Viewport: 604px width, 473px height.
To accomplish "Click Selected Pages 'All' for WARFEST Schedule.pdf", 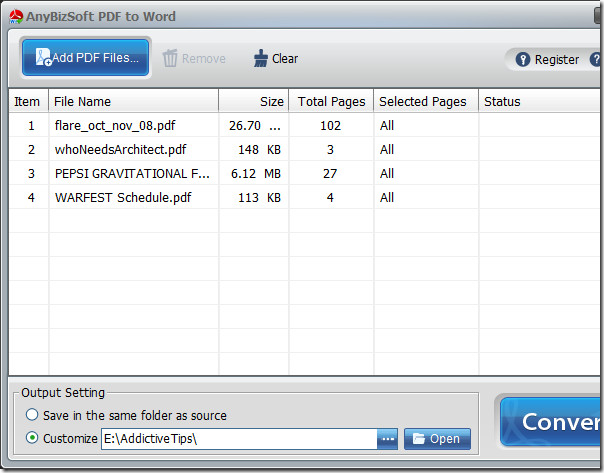I will click(387, 198).
